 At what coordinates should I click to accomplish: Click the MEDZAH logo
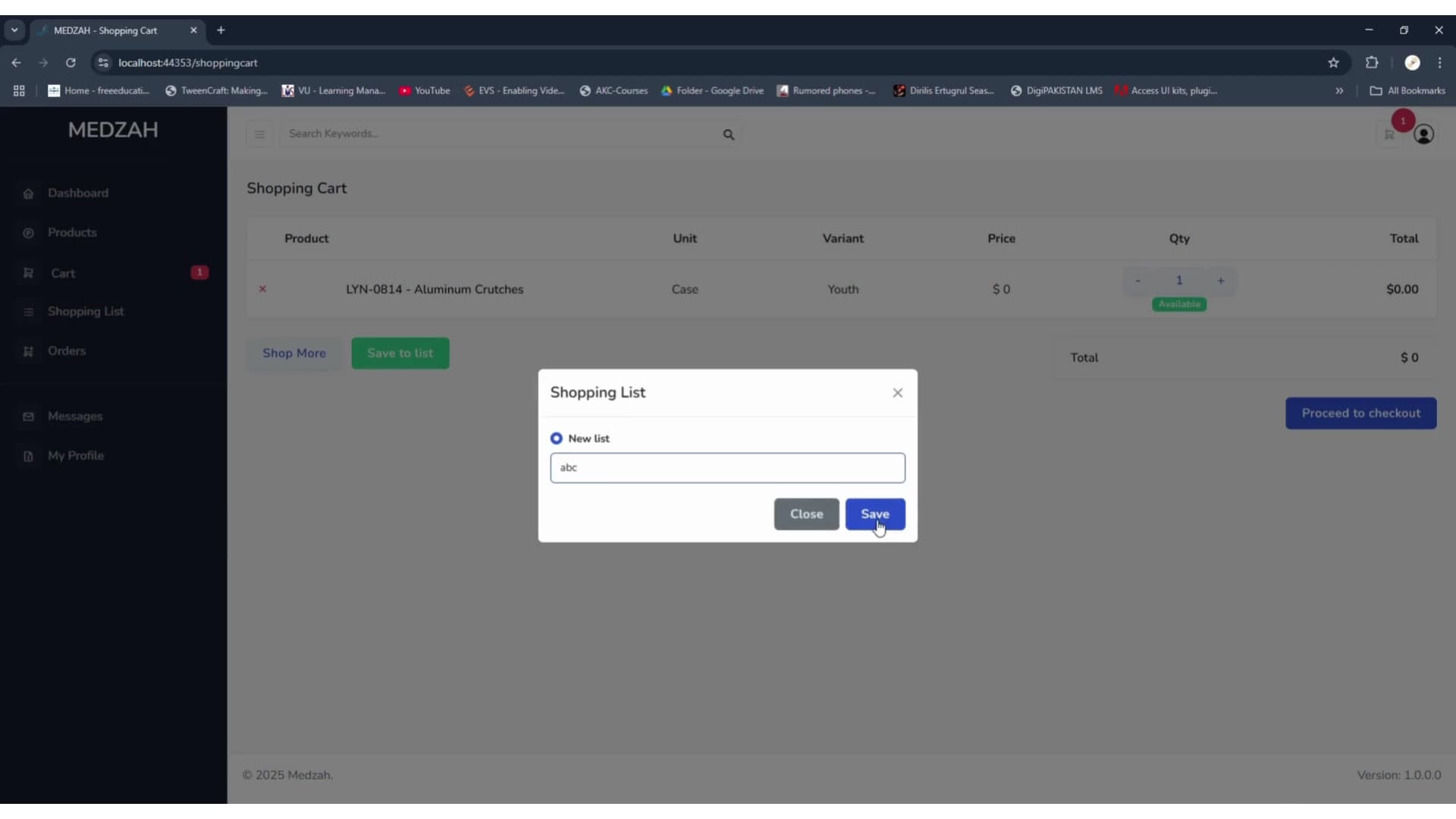coord(113,130)
